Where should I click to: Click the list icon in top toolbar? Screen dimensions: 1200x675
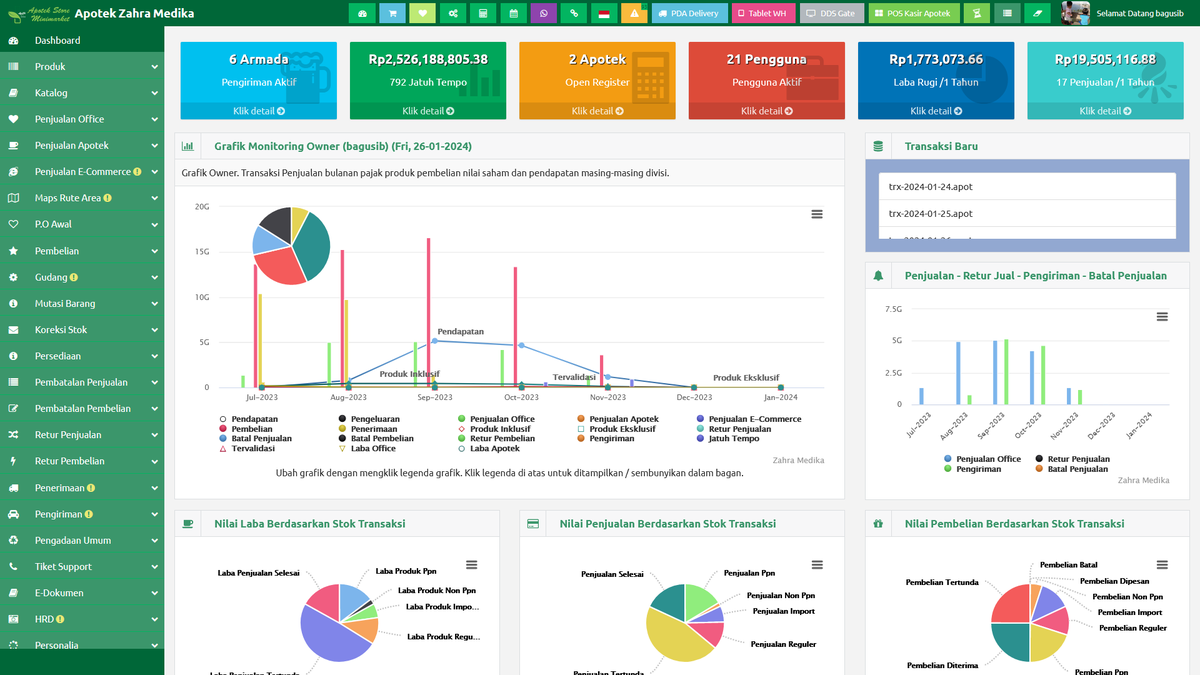[x=1007, y=13]
